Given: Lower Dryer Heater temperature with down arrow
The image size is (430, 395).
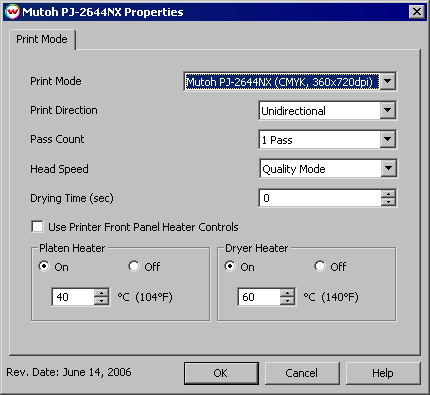Looking at the screenshot, I should (287, 301).
